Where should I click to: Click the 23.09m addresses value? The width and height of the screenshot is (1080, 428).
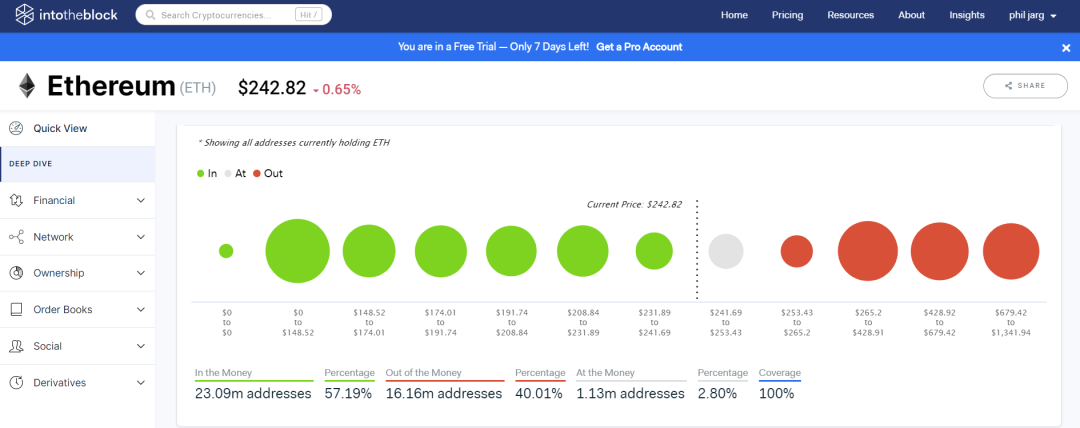click(x=253, y=394)
